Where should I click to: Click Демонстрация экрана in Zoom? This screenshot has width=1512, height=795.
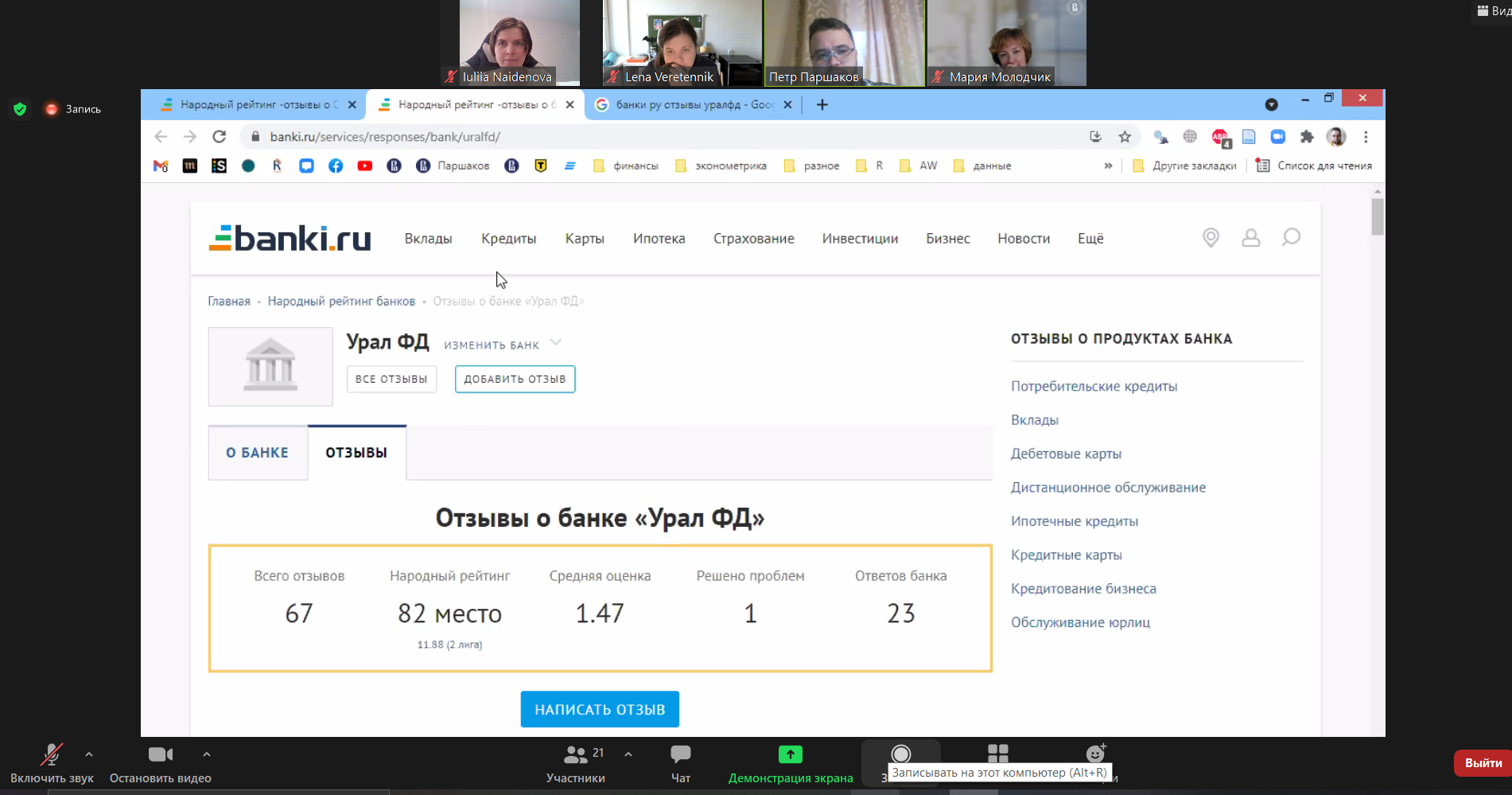click(x=791, y=764)
